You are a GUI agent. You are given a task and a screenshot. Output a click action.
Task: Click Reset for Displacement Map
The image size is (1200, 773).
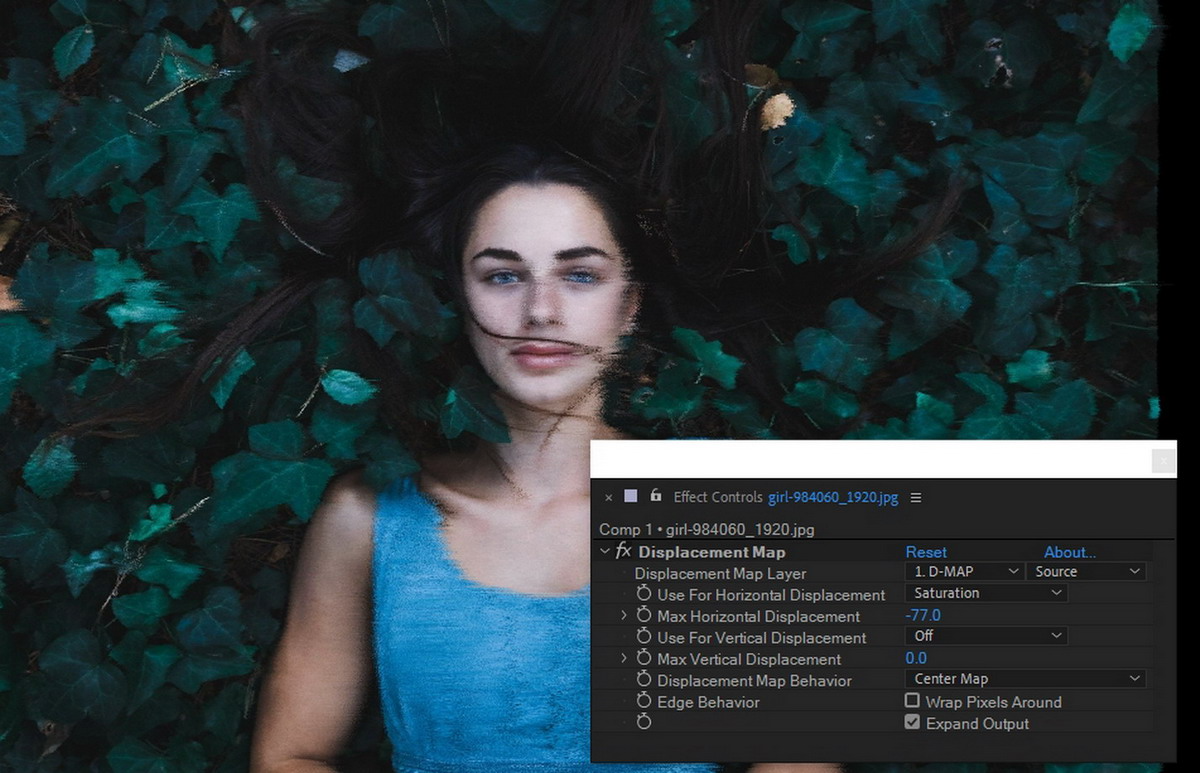click(x=926, y=552)
